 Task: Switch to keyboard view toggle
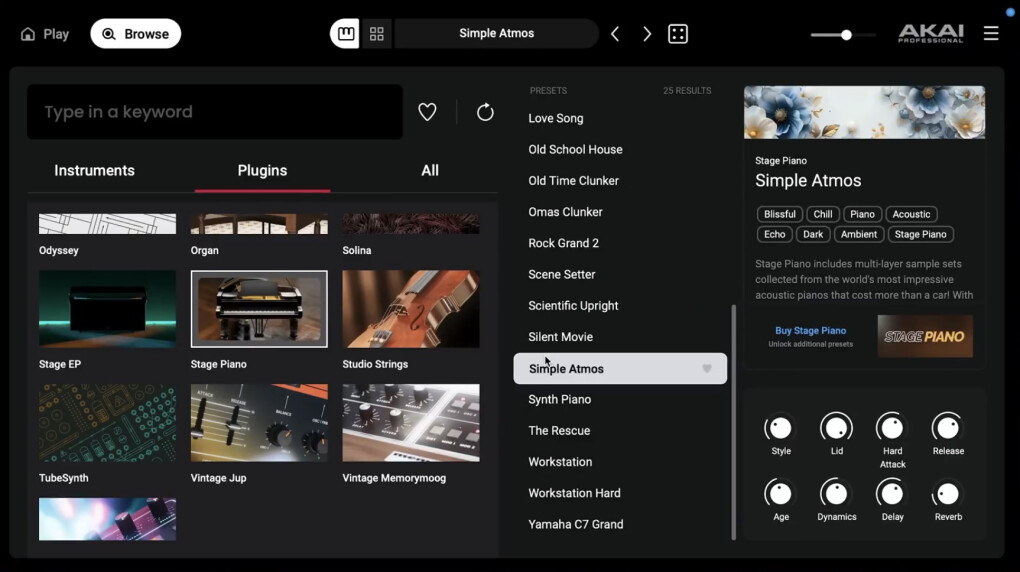345,34
